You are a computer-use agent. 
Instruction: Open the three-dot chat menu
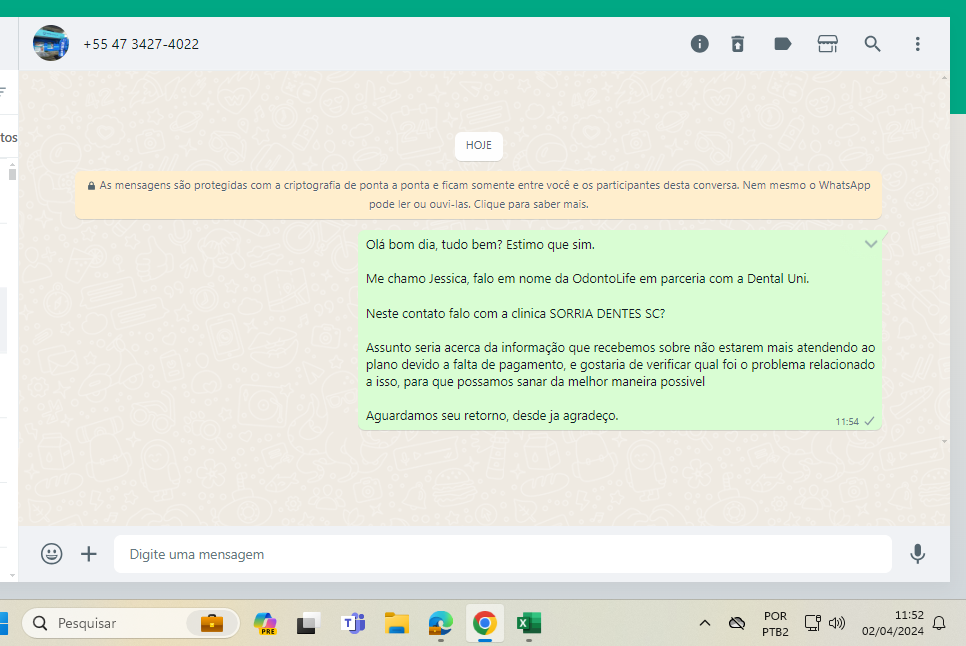point(917,44)
